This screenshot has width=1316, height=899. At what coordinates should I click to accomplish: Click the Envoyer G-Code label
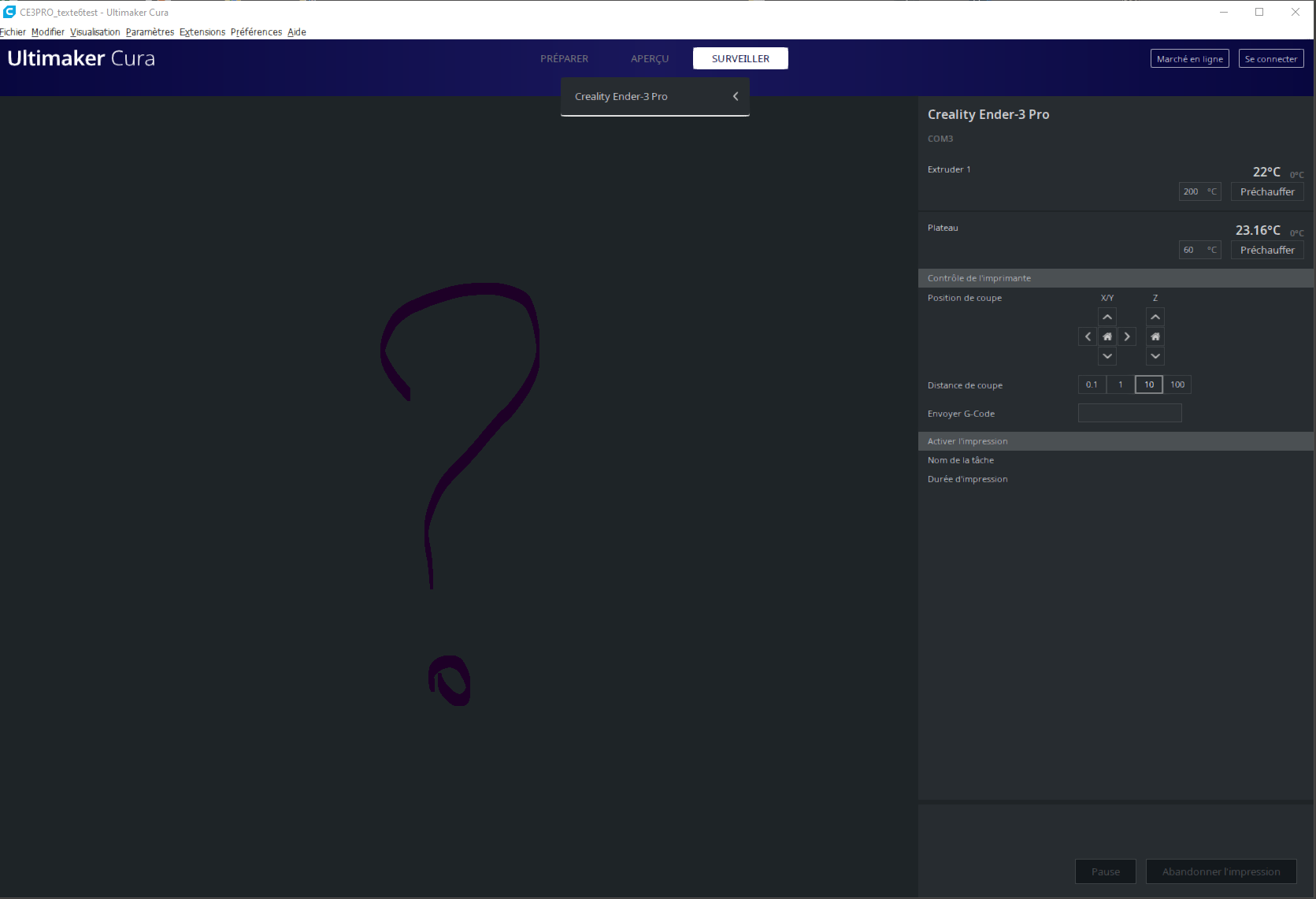961,414
